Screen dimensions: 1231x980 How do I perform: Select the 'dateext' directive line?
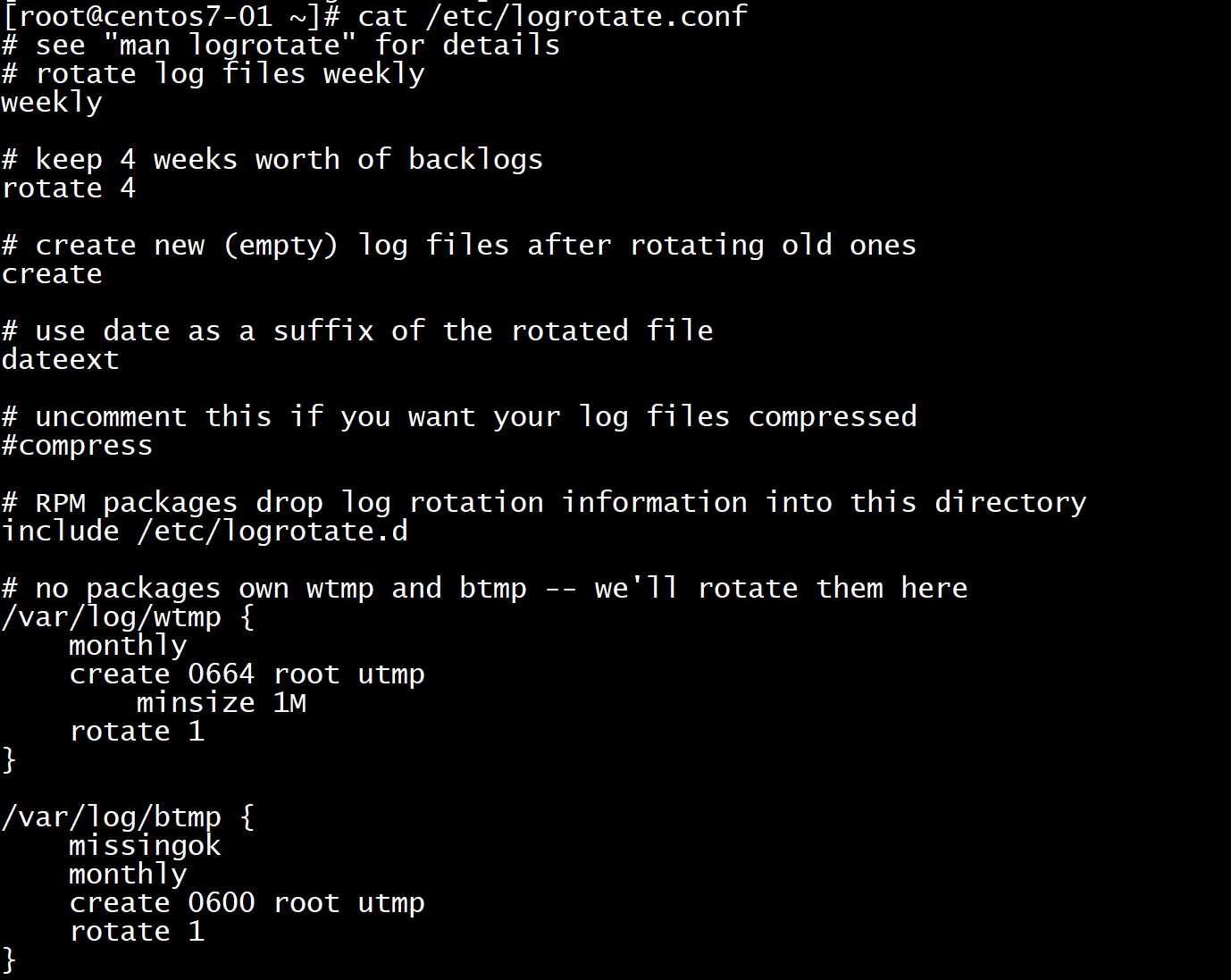(60, 360)
